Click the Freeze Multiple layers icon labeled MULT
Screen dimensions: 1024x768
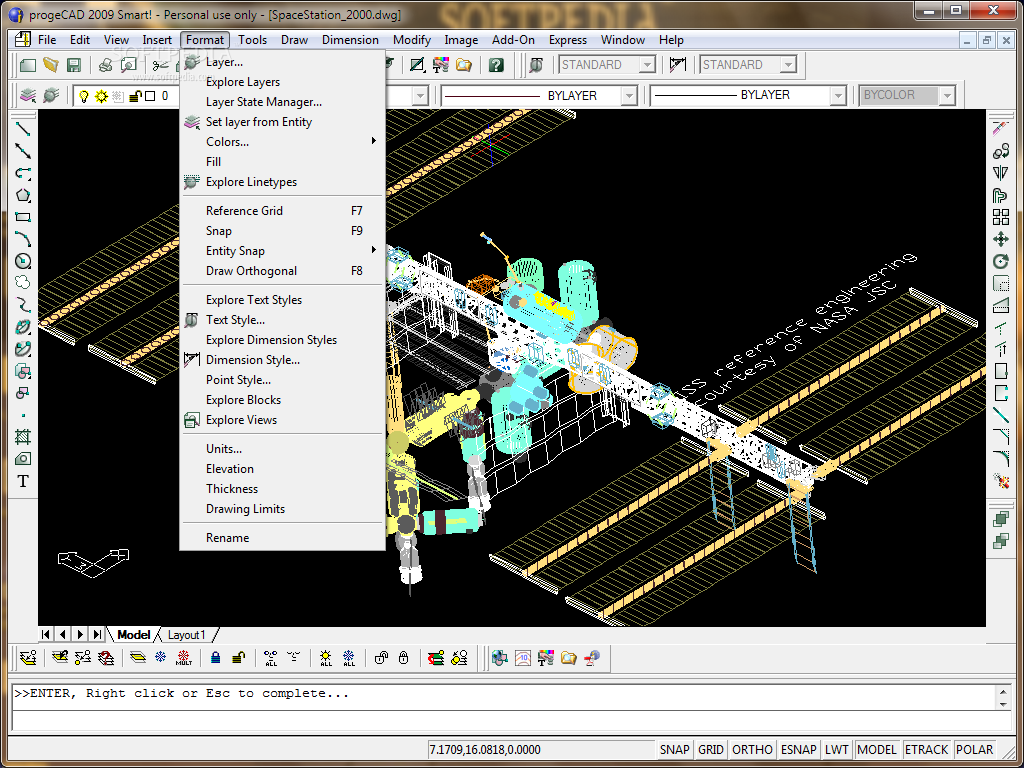(x=184, y=658)
